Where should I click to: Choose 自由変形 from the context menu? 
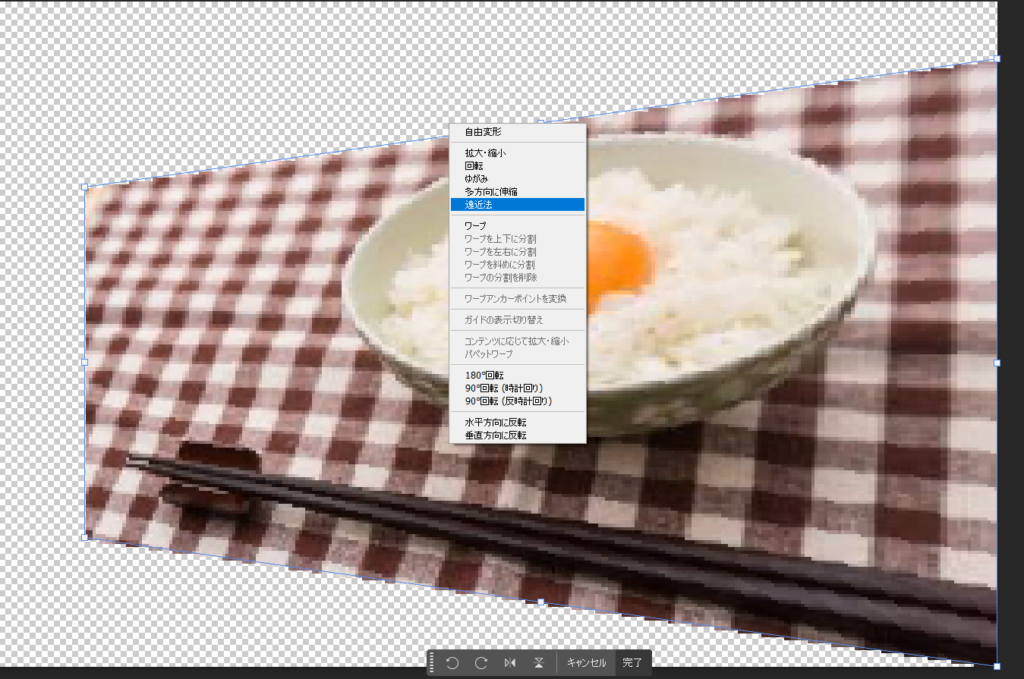point(483,132)
